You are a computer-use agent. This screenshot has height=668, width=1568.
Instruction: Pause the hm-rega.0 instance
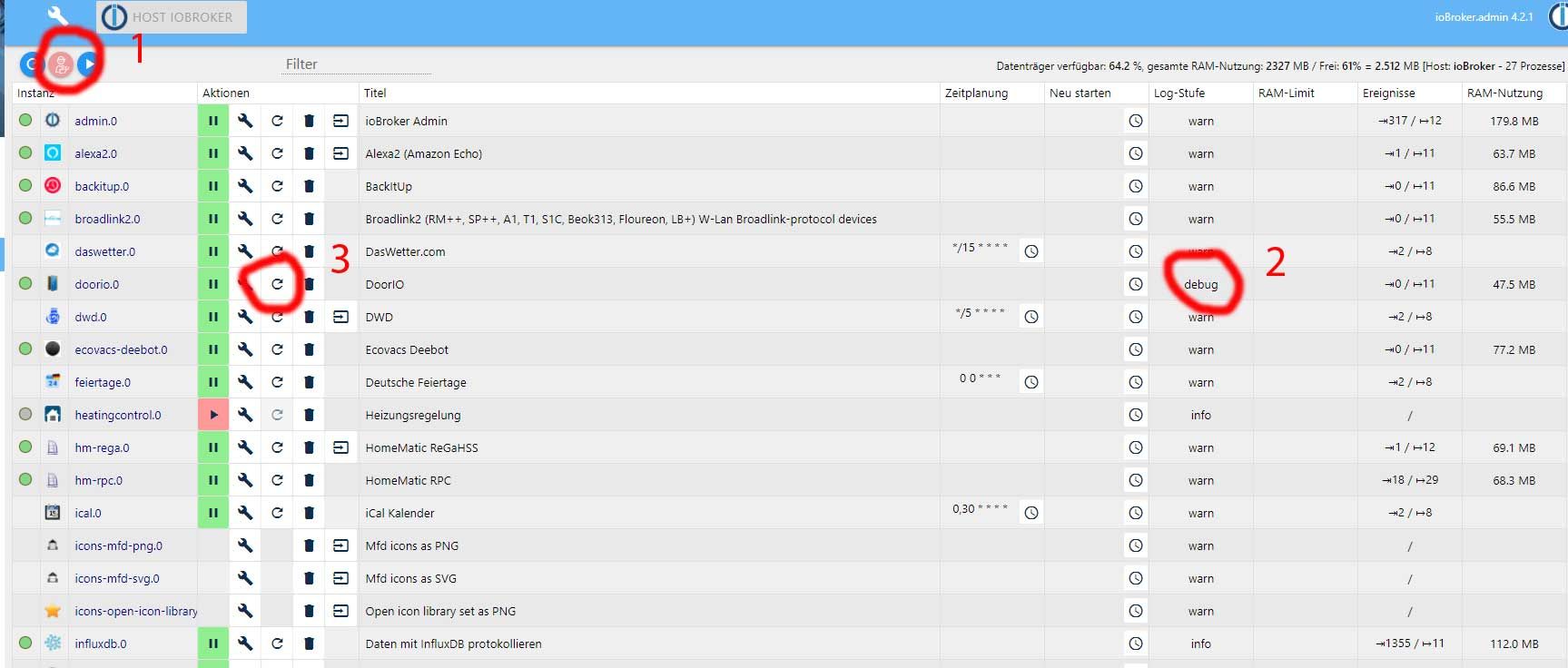(213, 447)
